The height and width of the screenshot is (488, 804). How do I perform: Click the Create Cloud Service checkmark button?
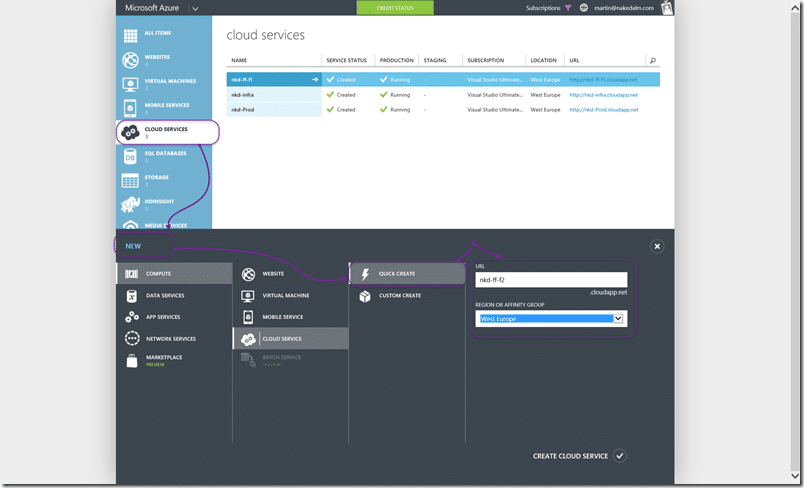pos(620,456)
